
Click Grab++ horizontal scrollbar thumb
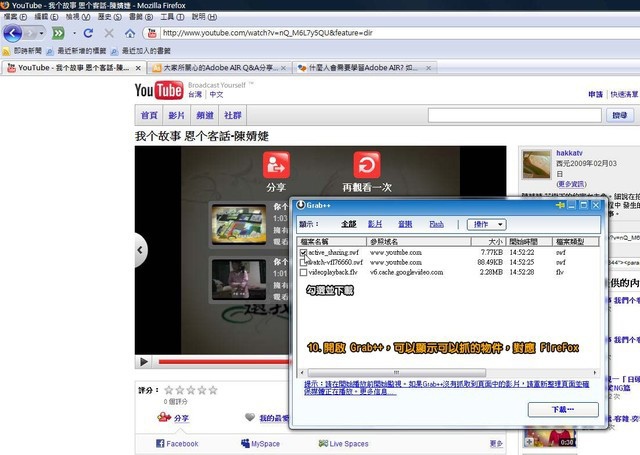point(397,373)
